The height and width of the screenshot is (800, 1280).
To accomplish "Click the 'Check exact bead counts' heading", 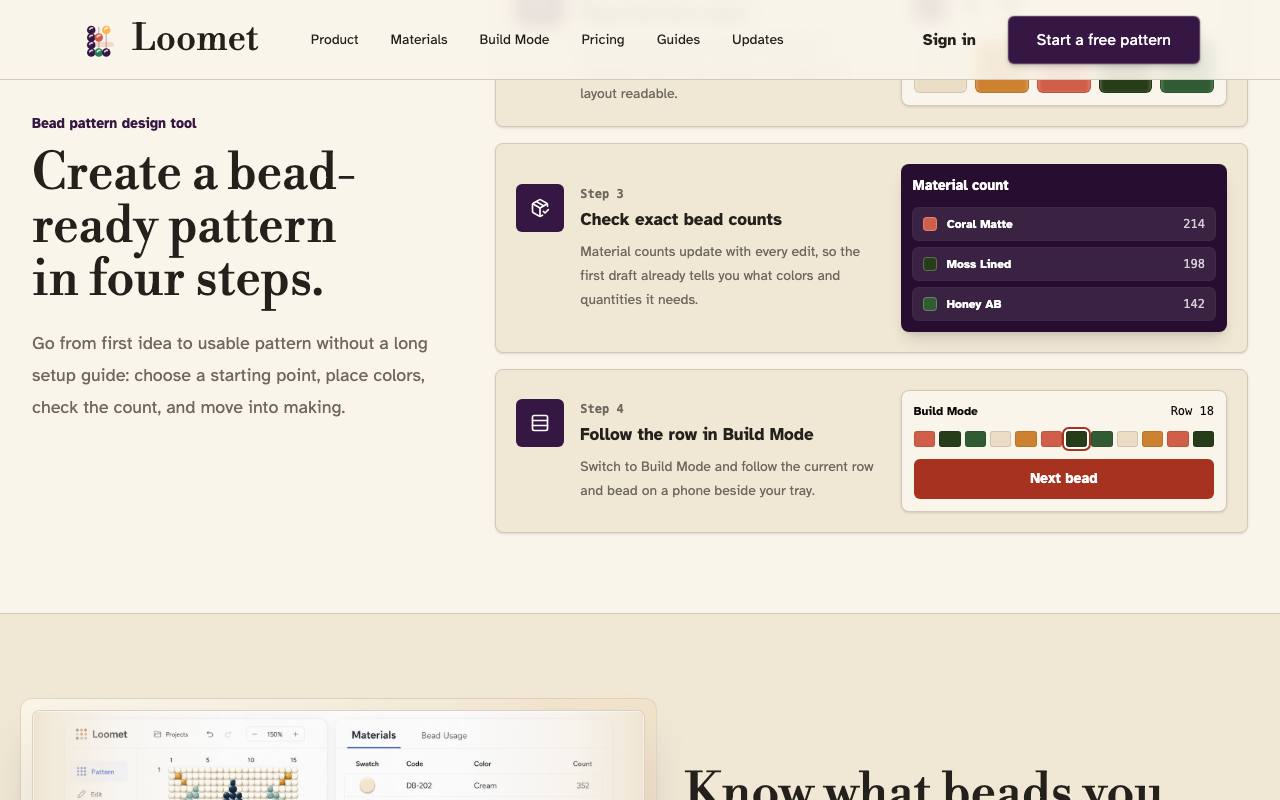I will [681, 219].
